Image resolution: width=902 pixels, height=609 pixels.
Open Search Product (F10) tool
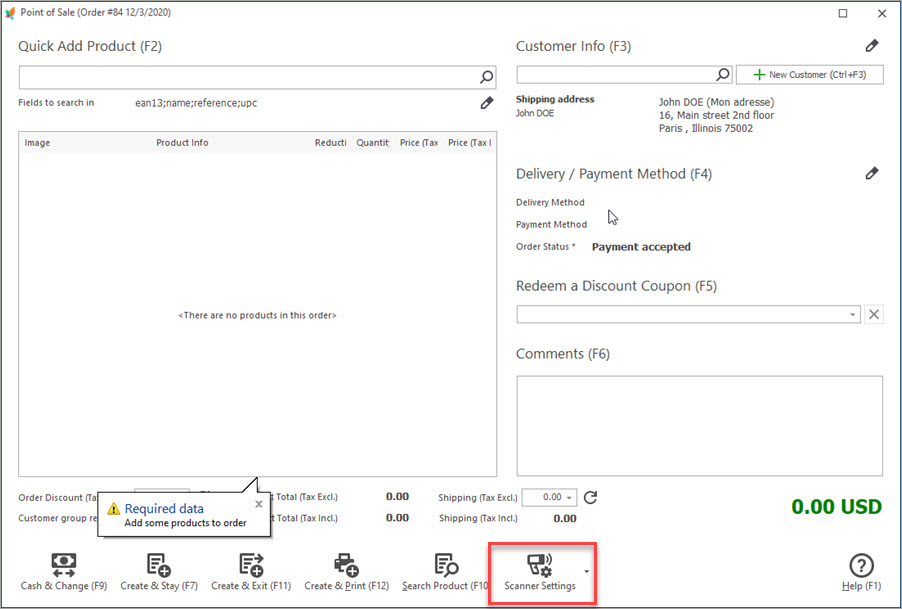coord(446,565)
